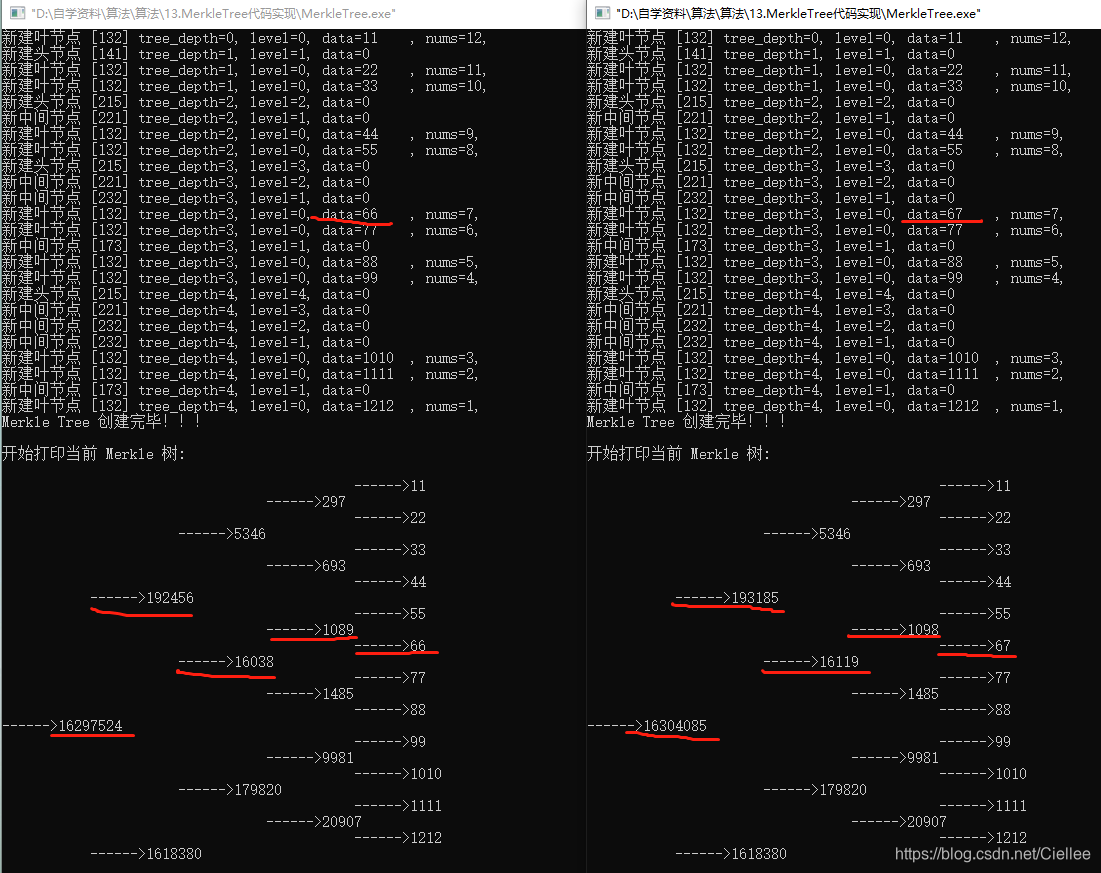Click the left MerkleTree.exe console window icon

coord(18,13)
